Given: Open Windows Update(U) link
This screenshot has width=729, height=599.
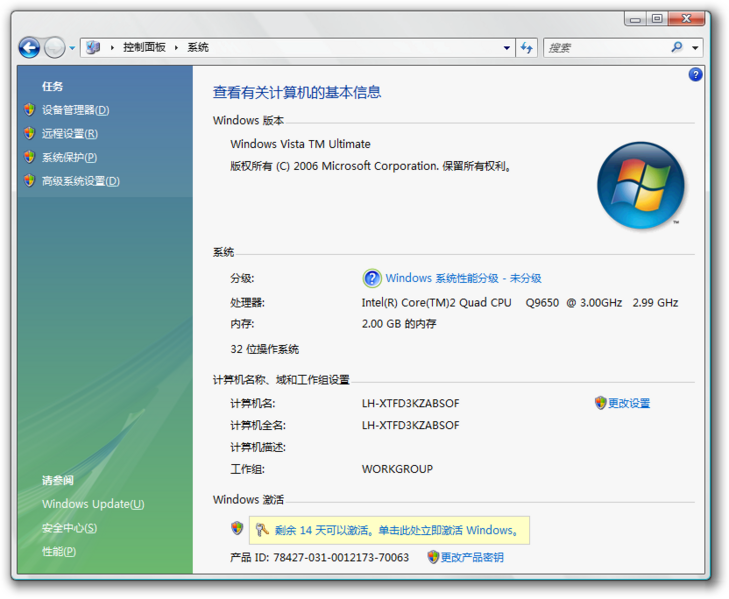Looking at the screenshot, I should (93, 504).
